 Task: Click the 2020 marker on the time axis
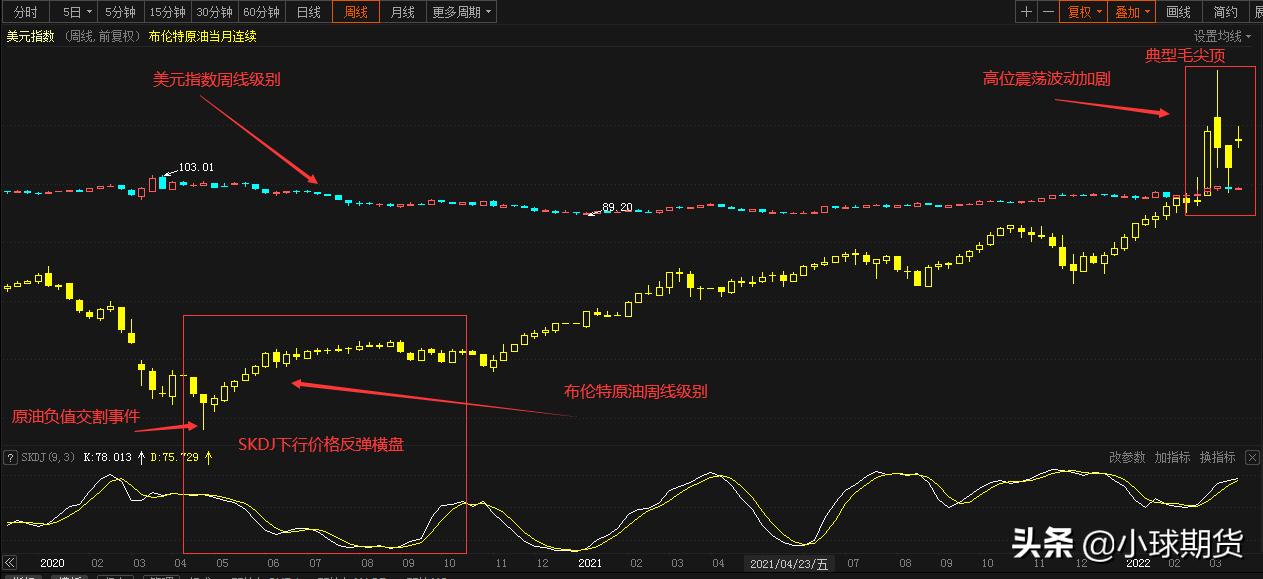(x=51, y=562)
